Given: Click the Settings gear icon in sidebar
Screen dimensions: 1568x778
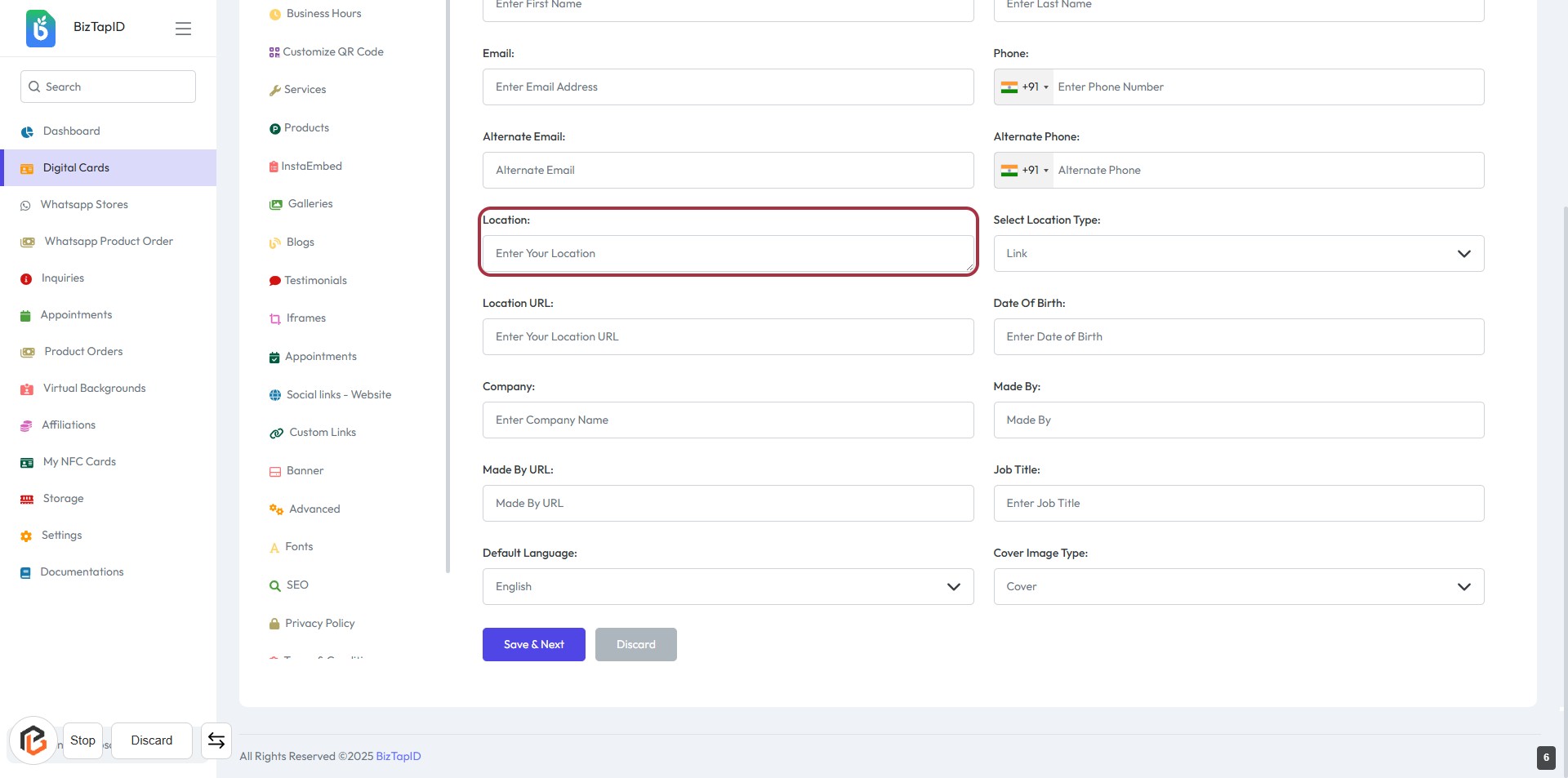Looking at the screenshot, I should 26,536.
